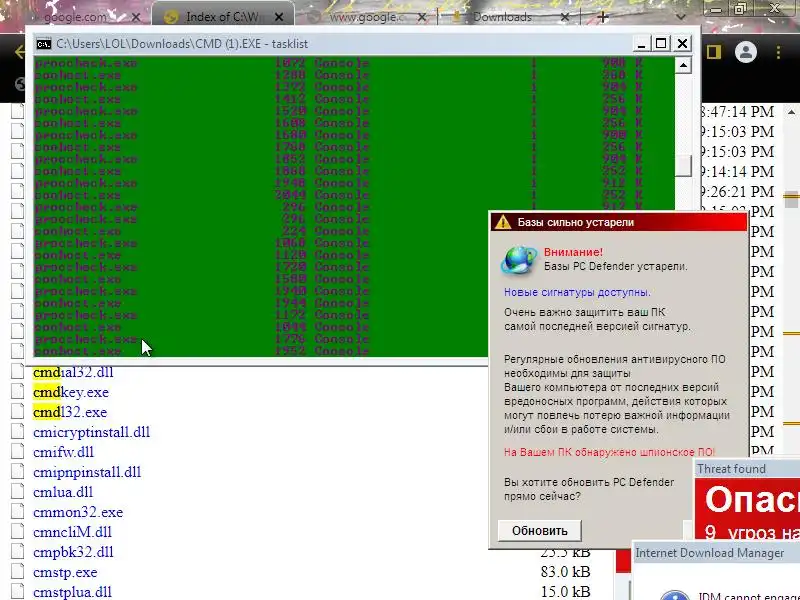Viewport: 800px width, 600px height.
Task: Expand the tab search chevron
Action: 680,17
